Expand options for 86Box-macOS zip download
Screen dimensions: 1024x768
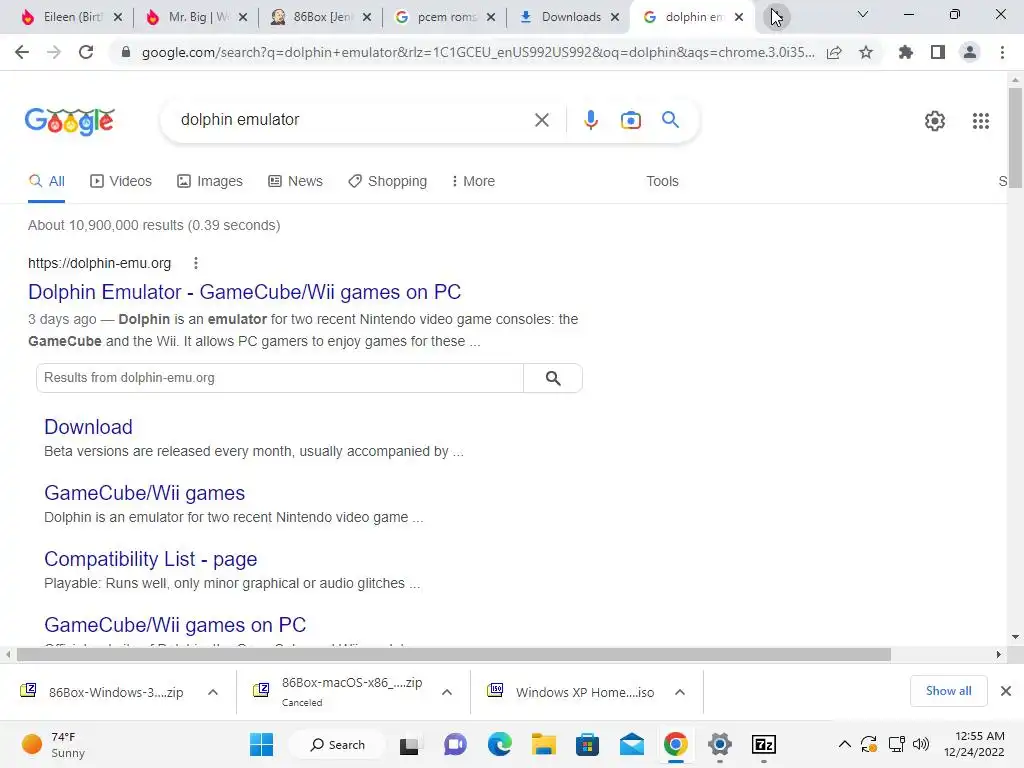click(447, 692)
